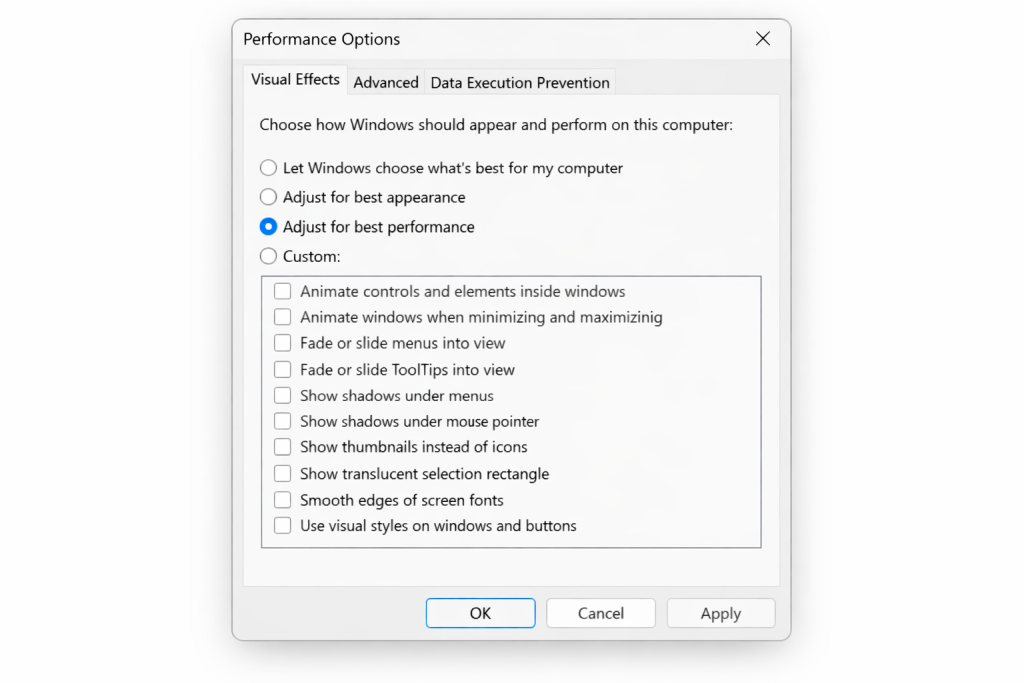
Task: Select "Adjust for best appearance"
Action: click(x=268, y=197)
